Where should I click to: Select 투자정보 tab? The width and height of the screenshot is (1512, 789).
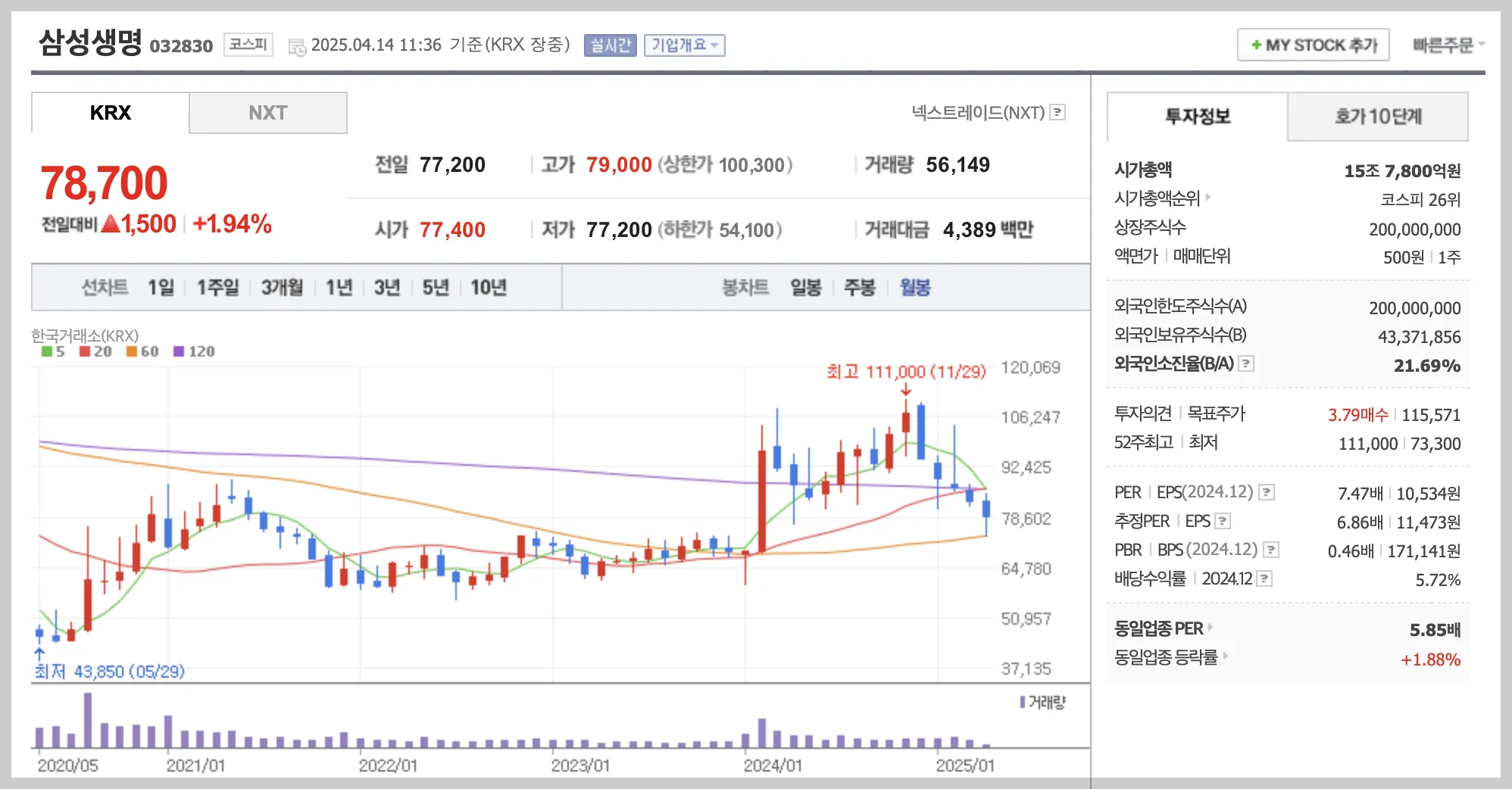1198,117
